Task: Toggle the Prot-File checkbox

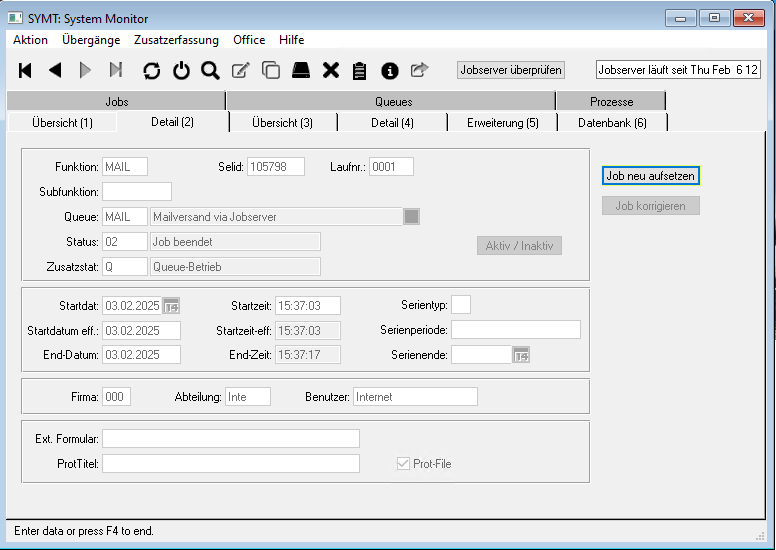Action: click(404, 464)
